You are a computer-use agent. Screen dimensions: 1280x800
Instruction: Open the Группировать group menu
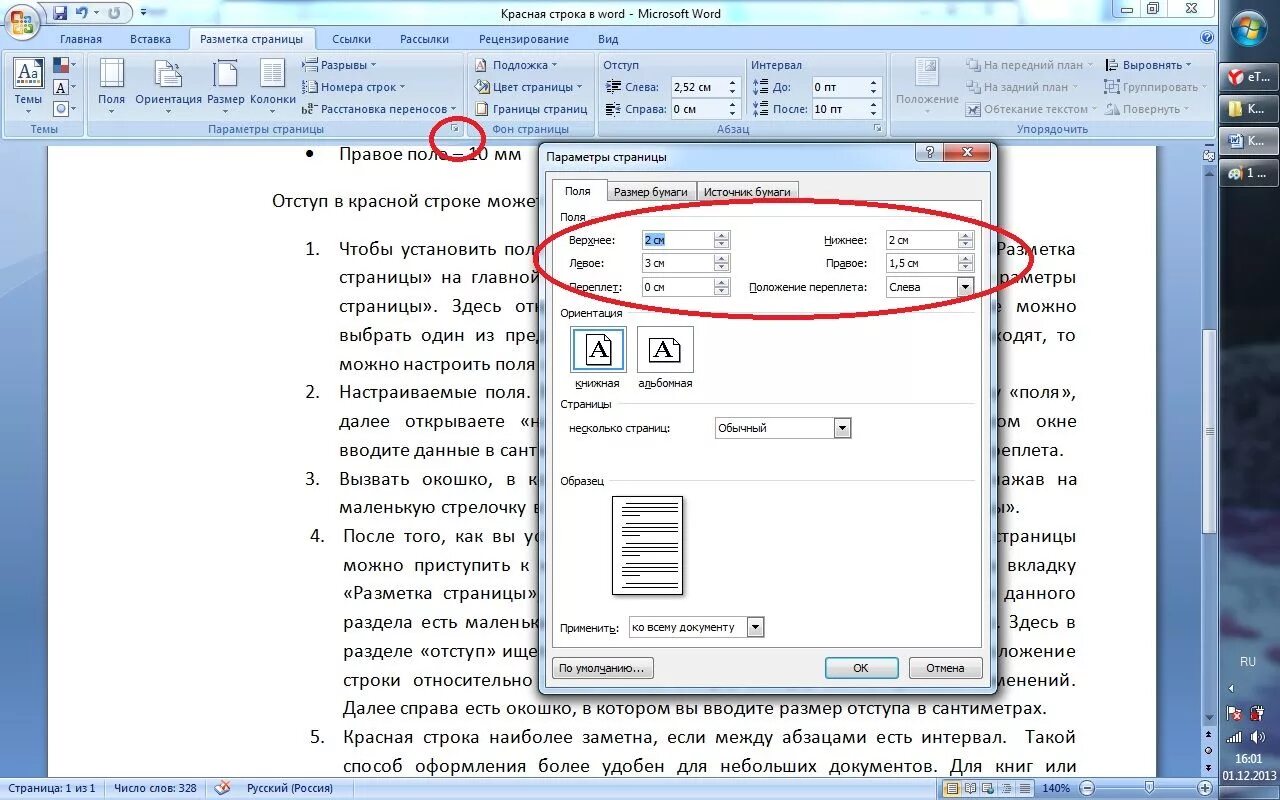pos(1154,87)
